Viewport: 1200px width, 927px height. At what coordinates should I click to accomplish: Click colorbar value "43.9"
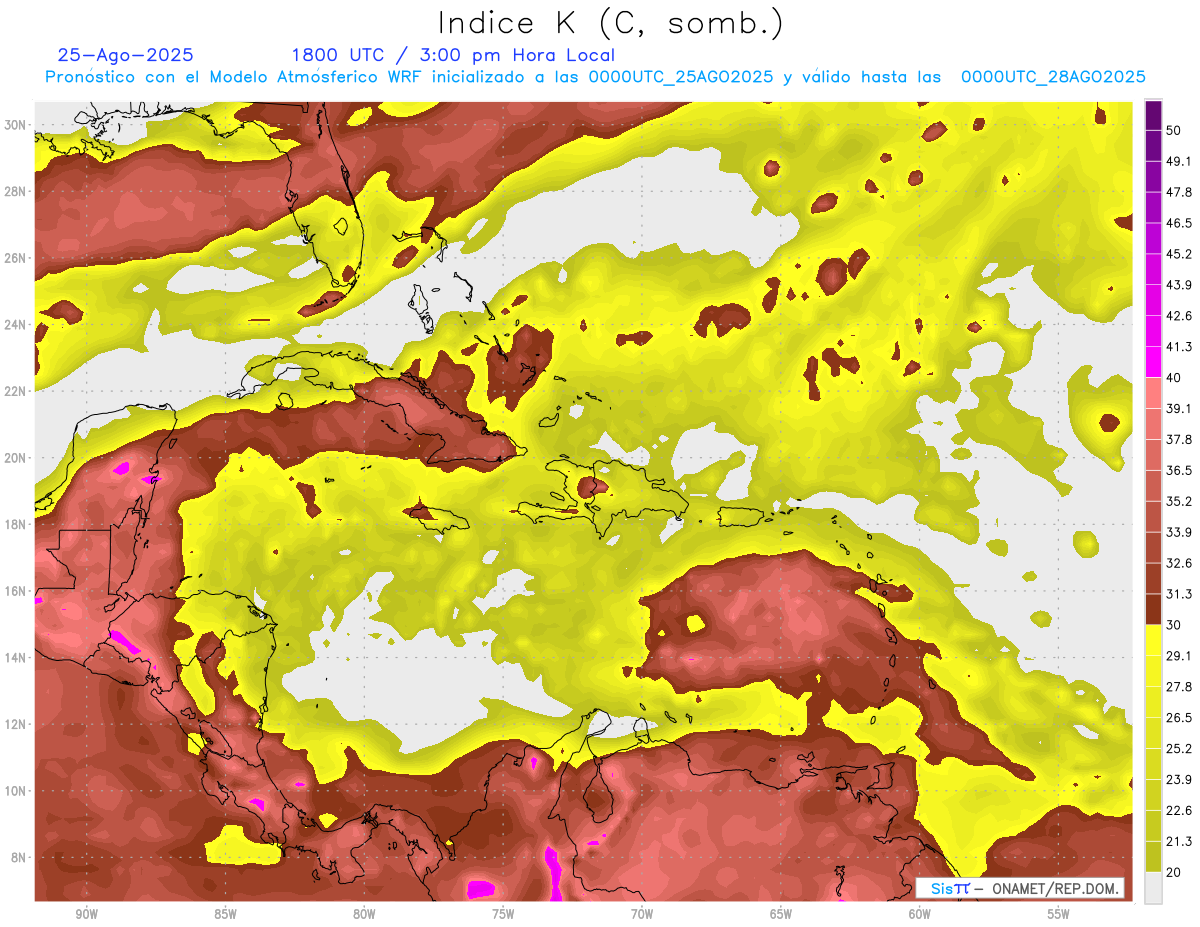pyautogui.click(x=1178, y=285)
